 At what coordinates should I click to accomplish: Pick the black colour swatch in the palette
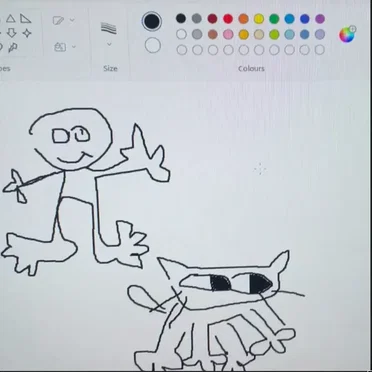coord(181,18)
